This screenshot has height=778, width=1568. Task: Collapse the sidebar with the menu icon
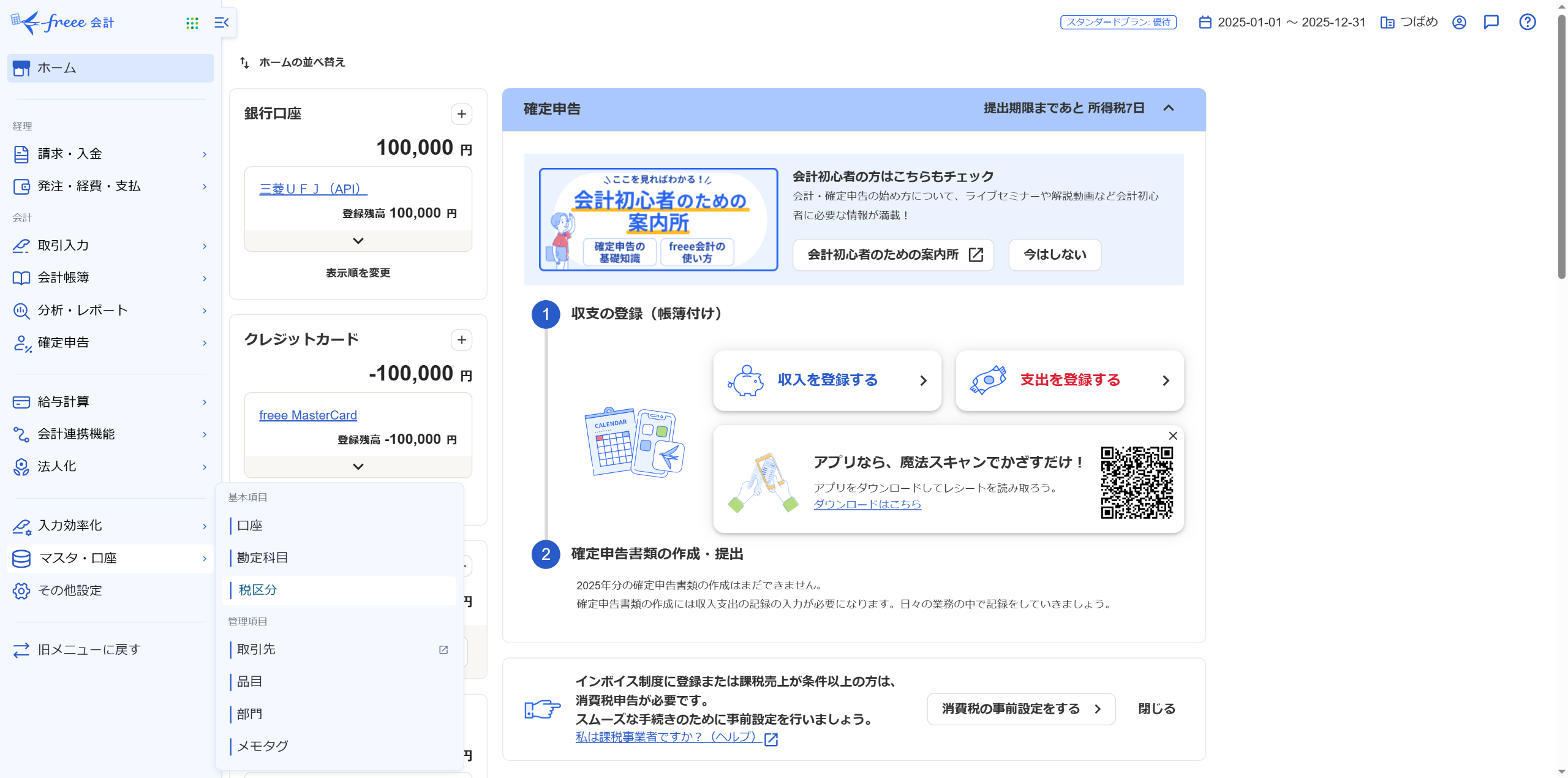(x=222, y=23)
